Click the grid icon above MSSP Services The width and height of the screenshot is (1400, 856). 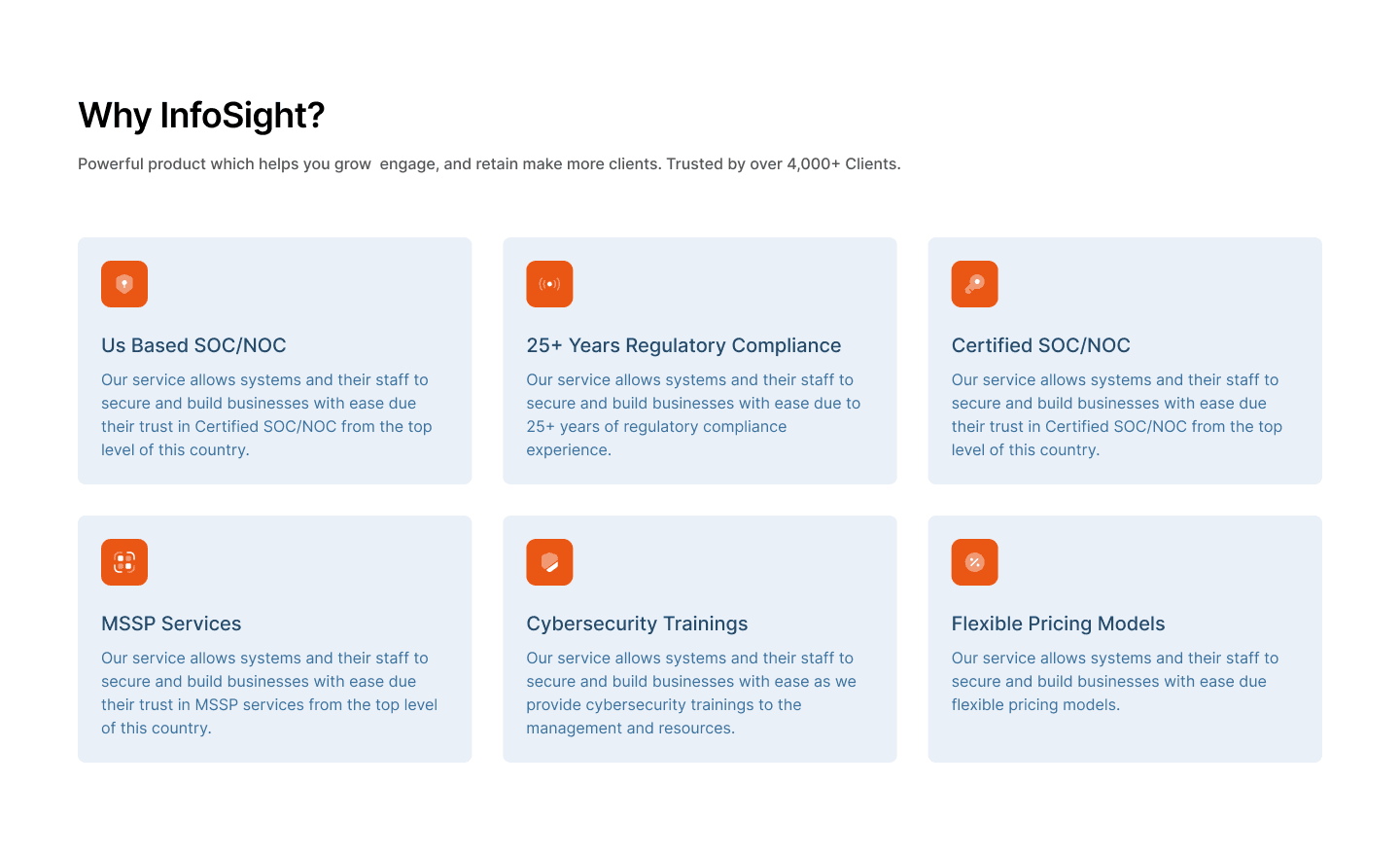[123, 561]
